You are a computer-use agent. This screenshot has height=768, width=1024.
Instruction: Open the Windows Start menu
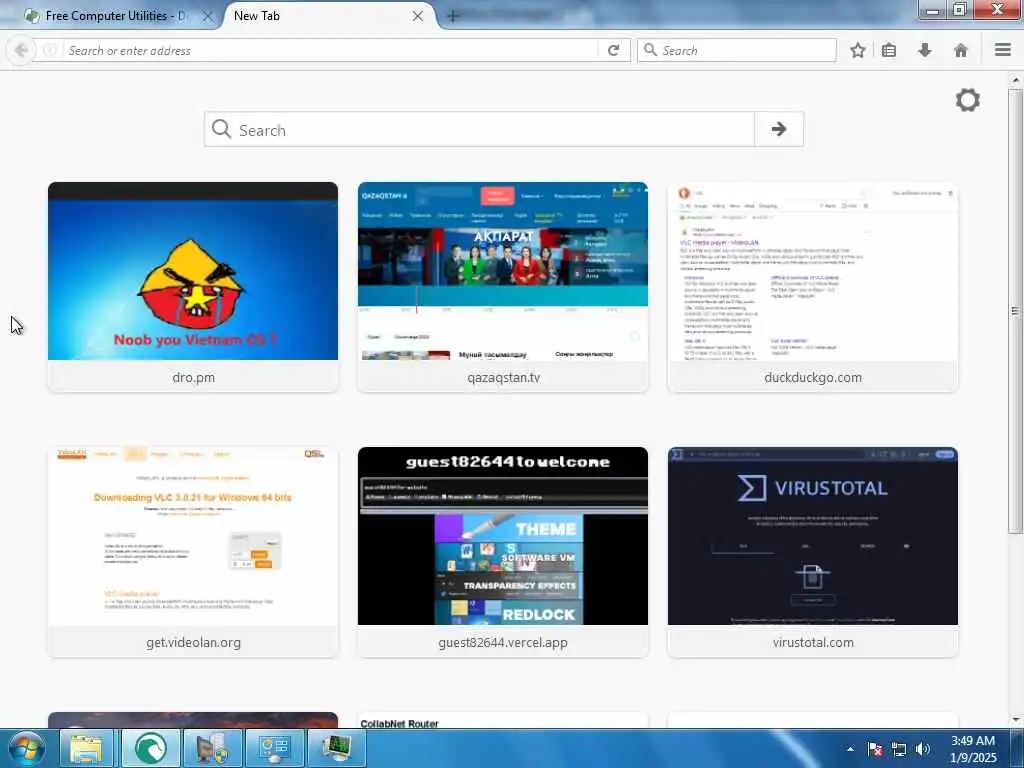click(27, 748)
